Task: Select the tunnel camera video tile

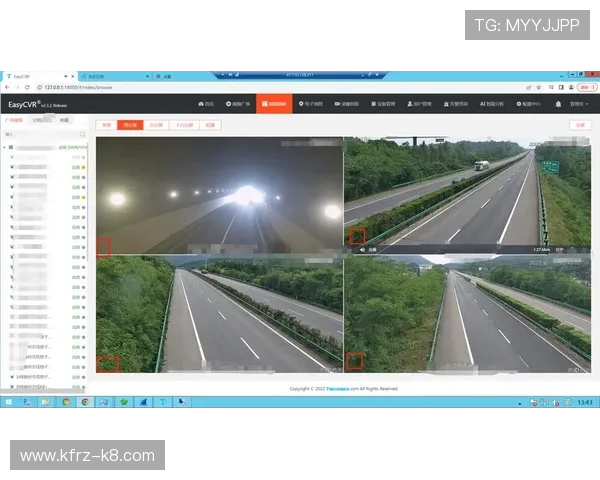Action: tap(219, 195)
